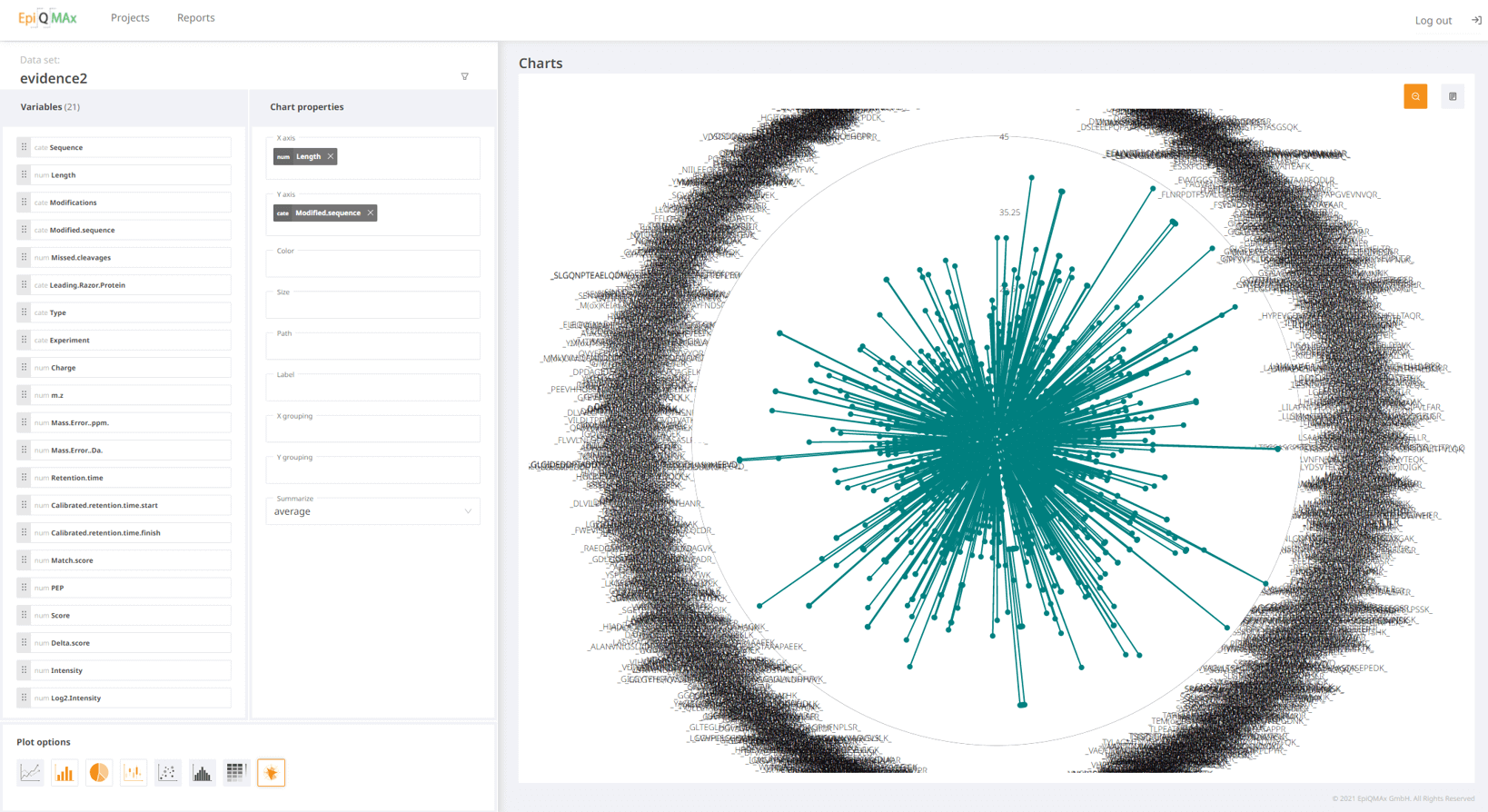Choose the heatmap grid plot option
This screenshot has width=1488, height=812.
236,772
